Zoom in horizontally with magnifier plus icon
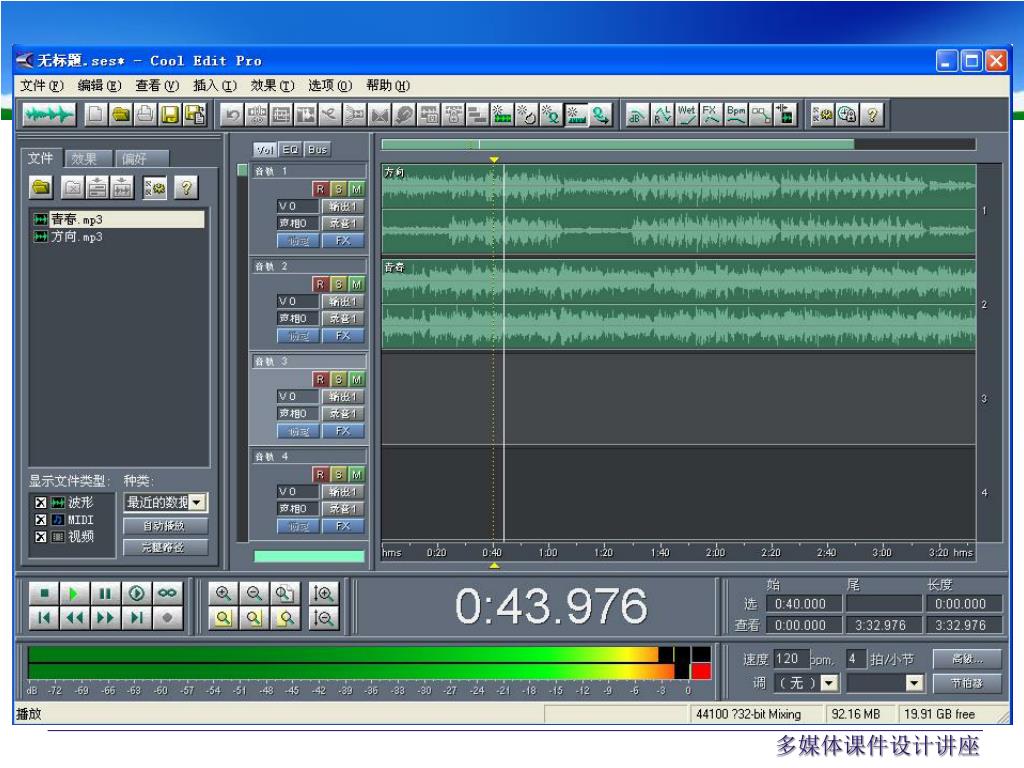Viewport: 1024px width, 768px height. click(x=223, y=594)
